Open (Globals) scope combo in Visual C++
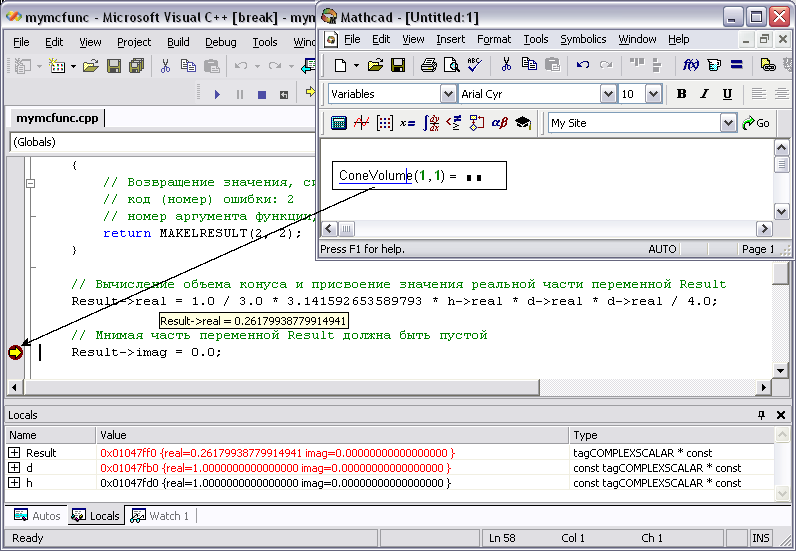 162,142
